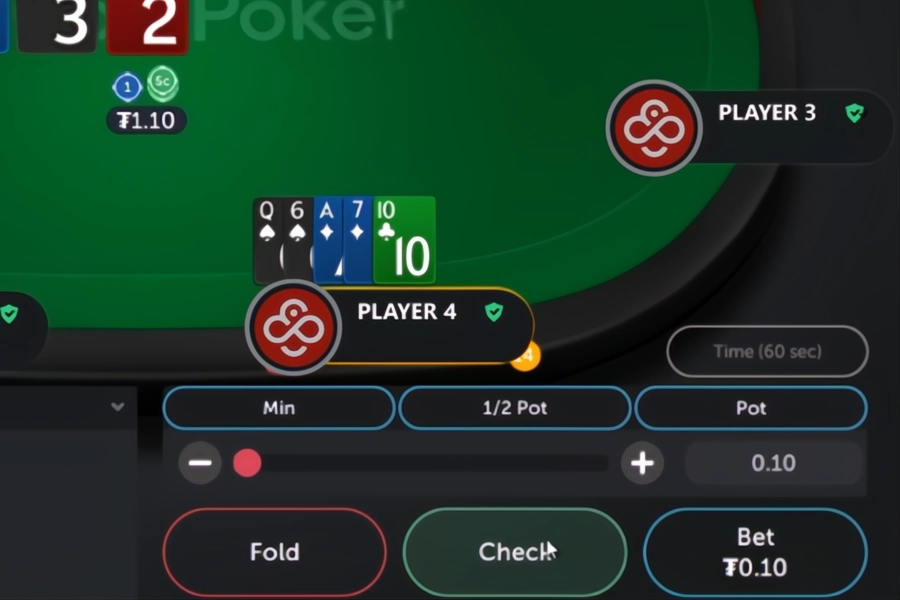Select the 1/2 Pot bet preset

[515, 408]
